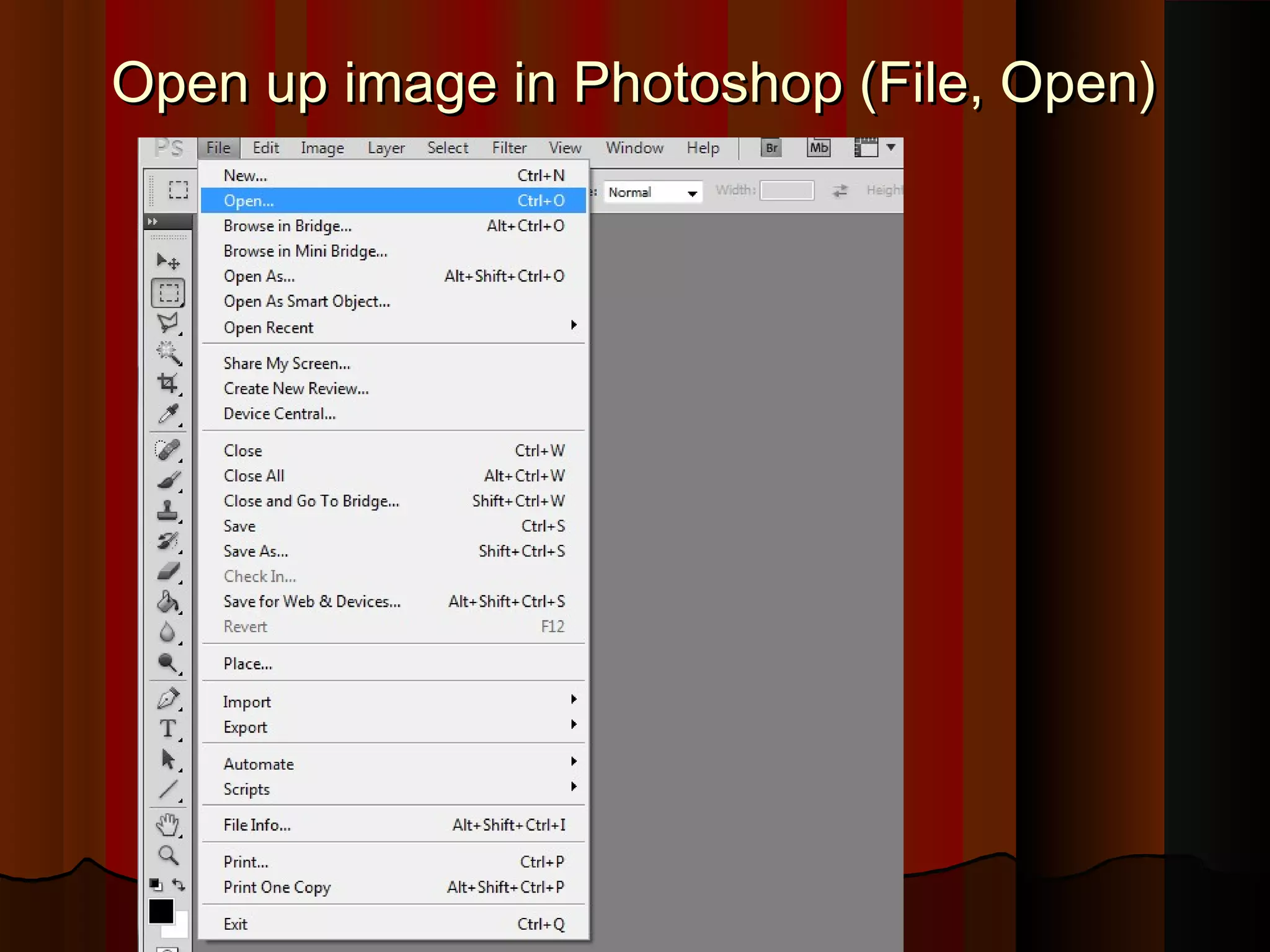Select the History Brush tool
The image size is (1270, 952).
[168, 541]
